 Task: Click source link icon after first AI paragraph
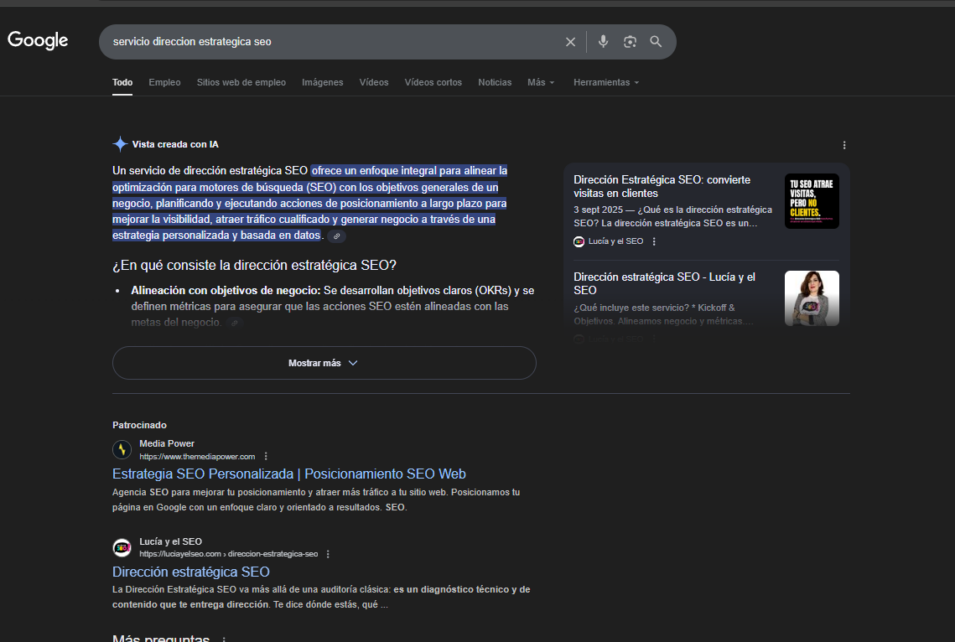336,236
